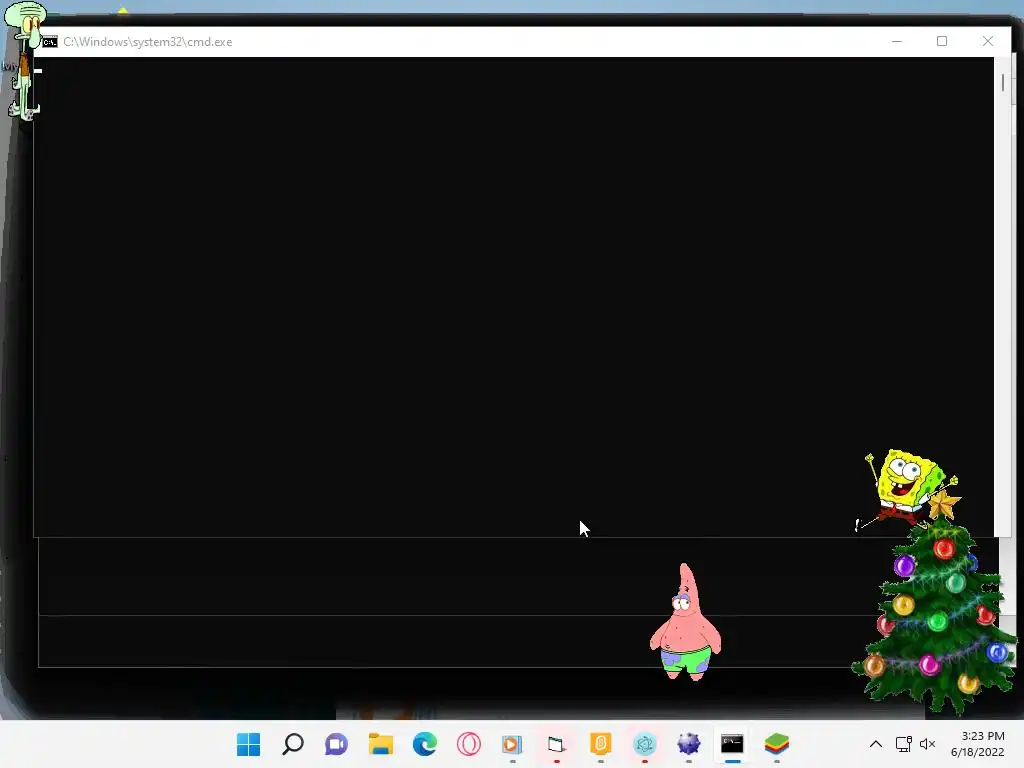Open taskbar Search
Screen dimensions: 1024x768
(x=293, y=744)
